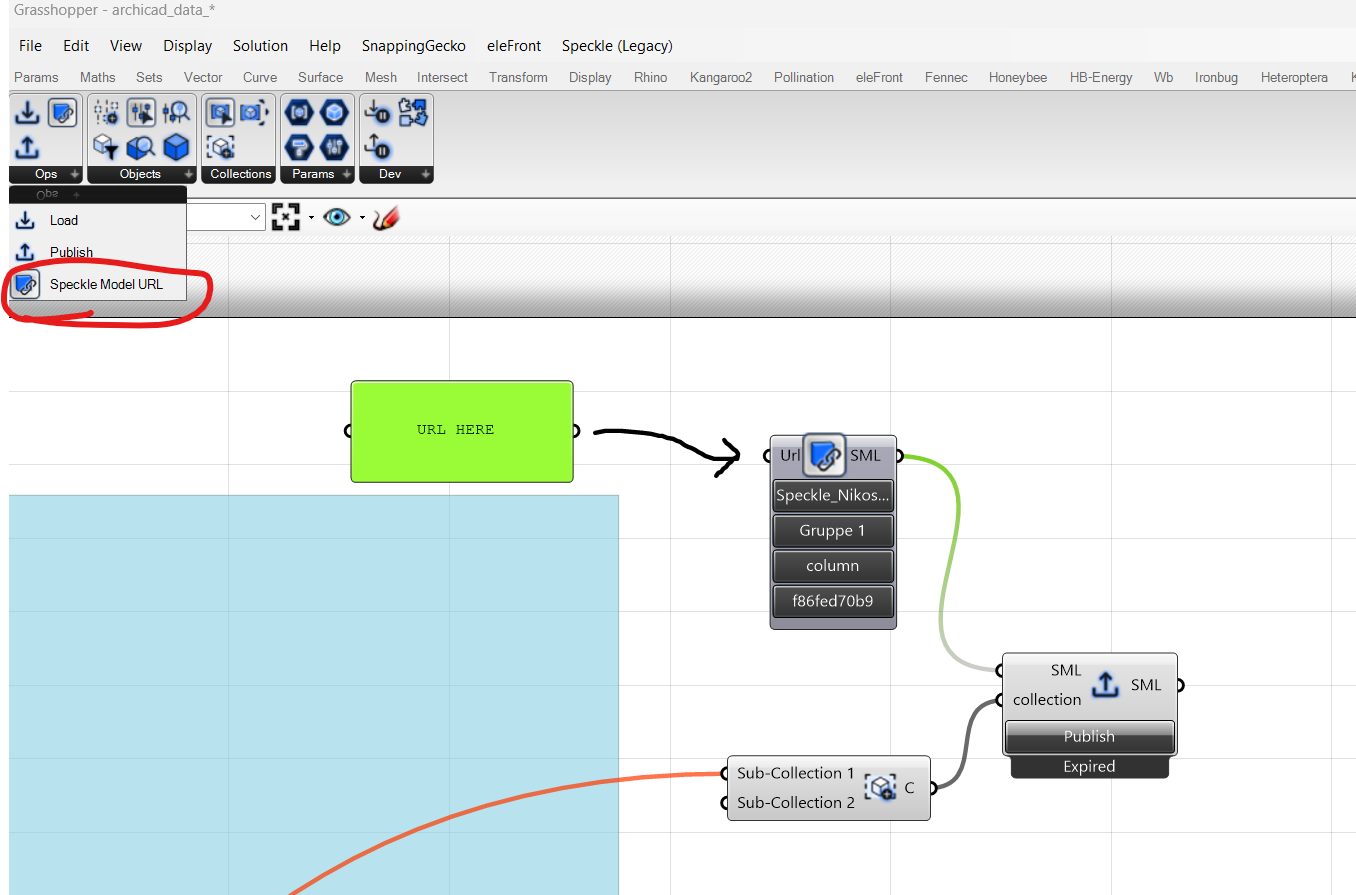The width and height of the screenshot is (1356, 895).
Task: Click the icon on the Speckle Model URL component
Action: click(825, 455)
